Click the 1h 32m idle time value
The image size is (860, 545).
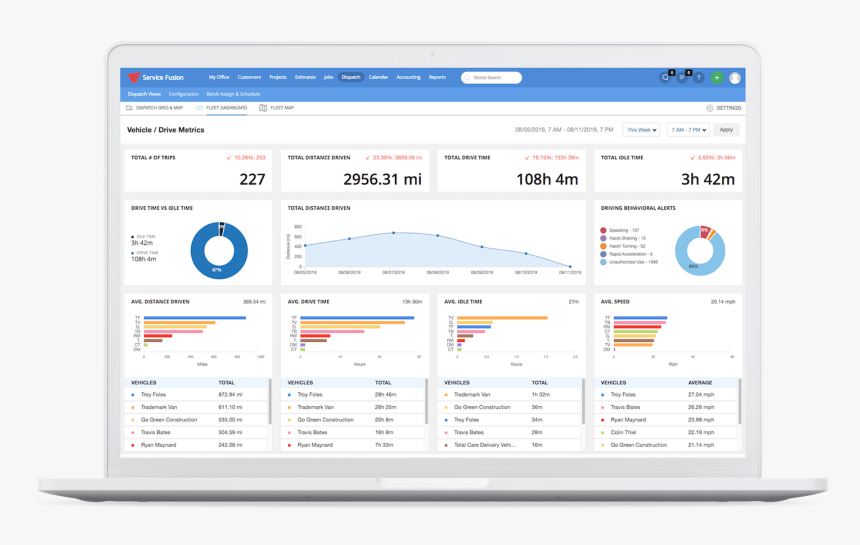pyautogui.click(x=541, y=395)
